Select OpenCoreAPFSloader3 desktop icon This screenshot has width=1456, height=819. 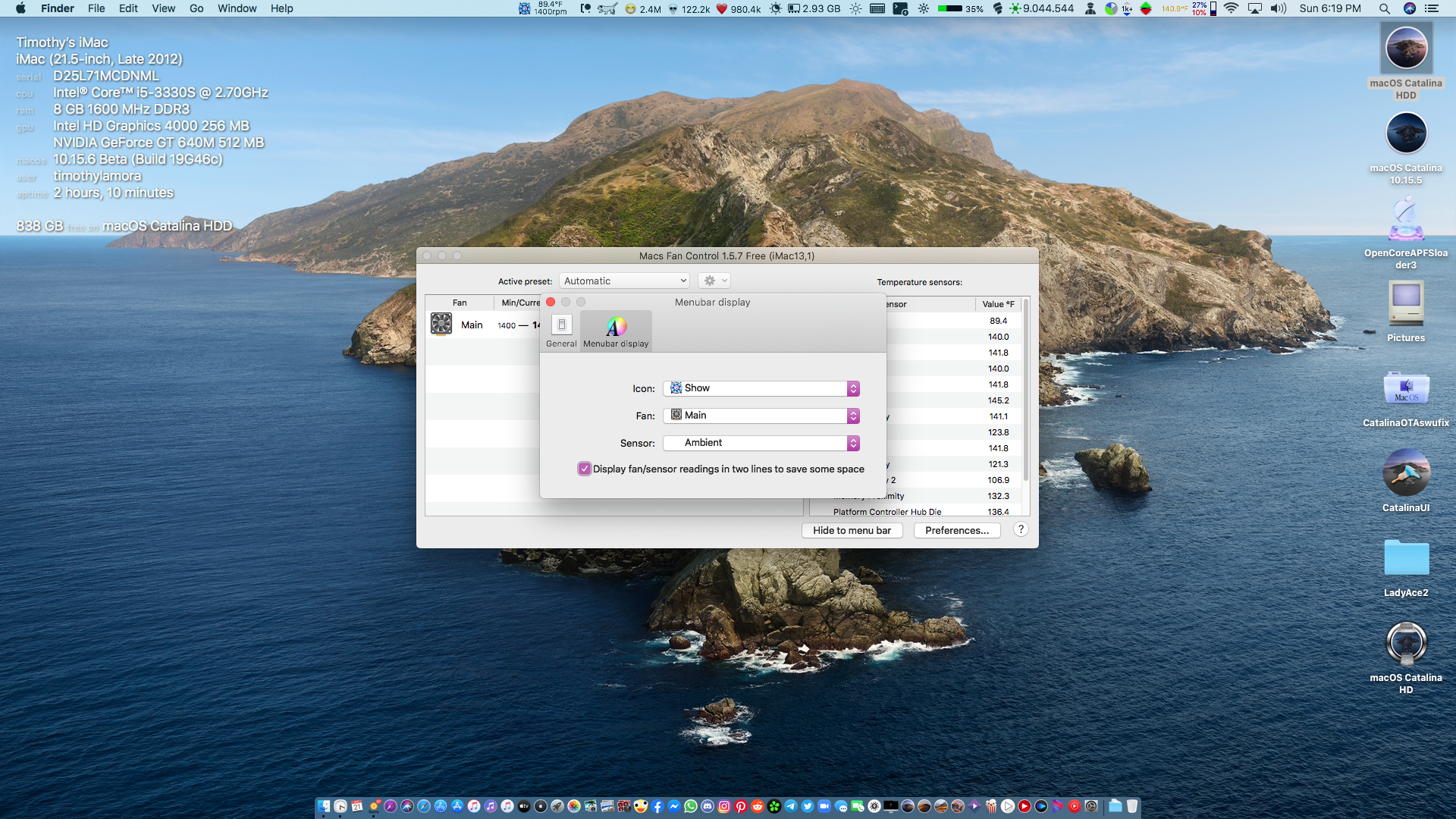[1406, 220]
